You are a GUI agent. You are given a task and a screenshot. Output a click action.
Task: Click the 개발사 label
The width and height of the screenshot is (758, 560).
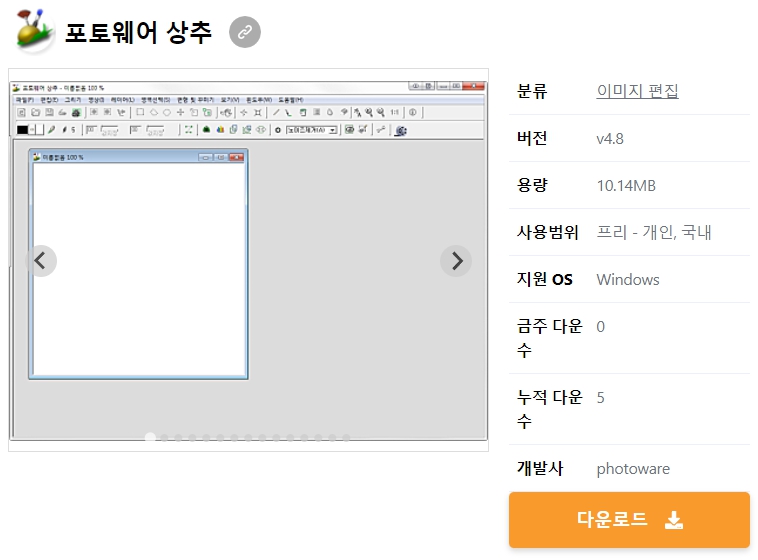539,468
